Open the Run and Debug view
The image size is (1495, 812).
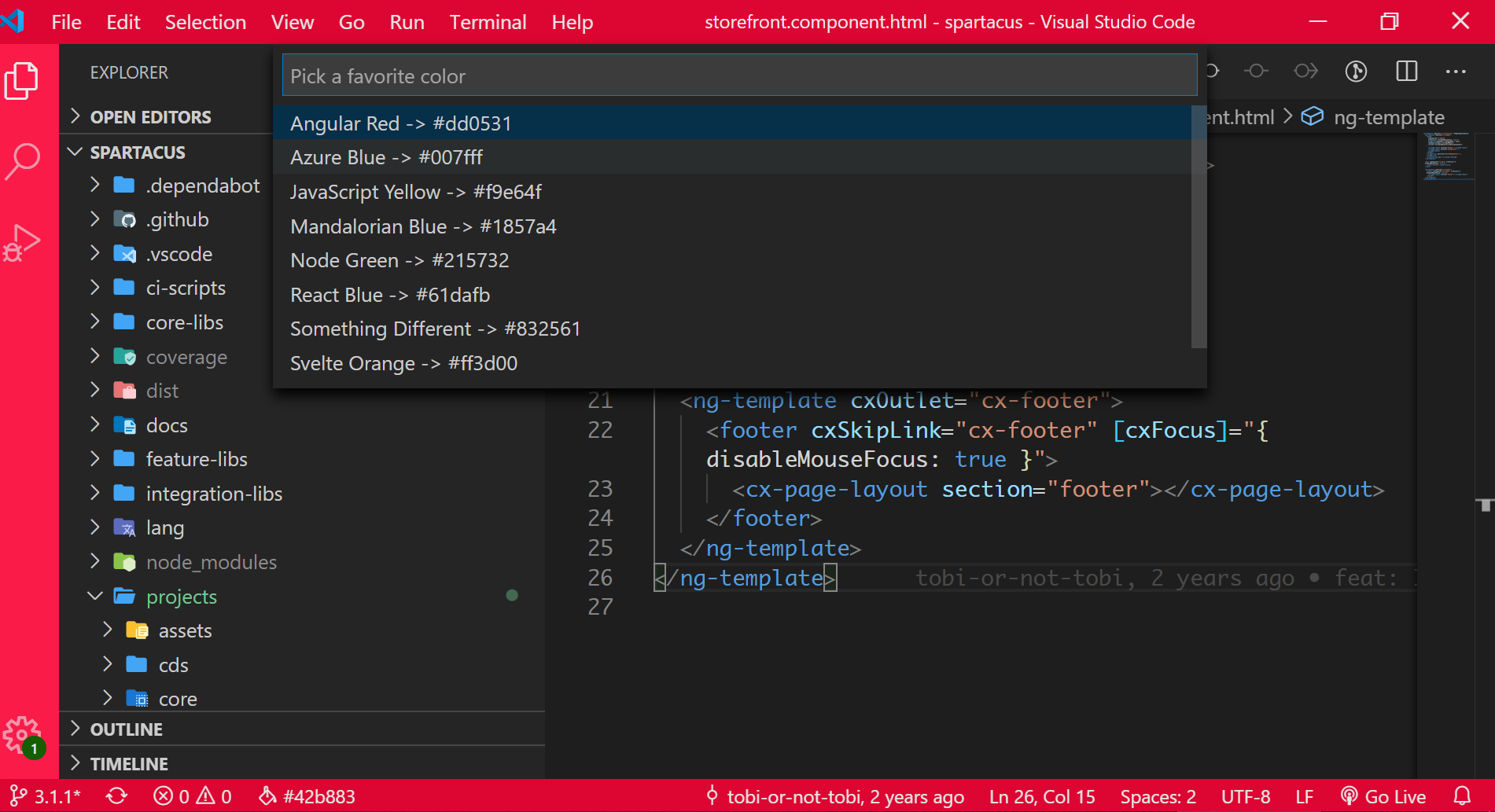22,242
